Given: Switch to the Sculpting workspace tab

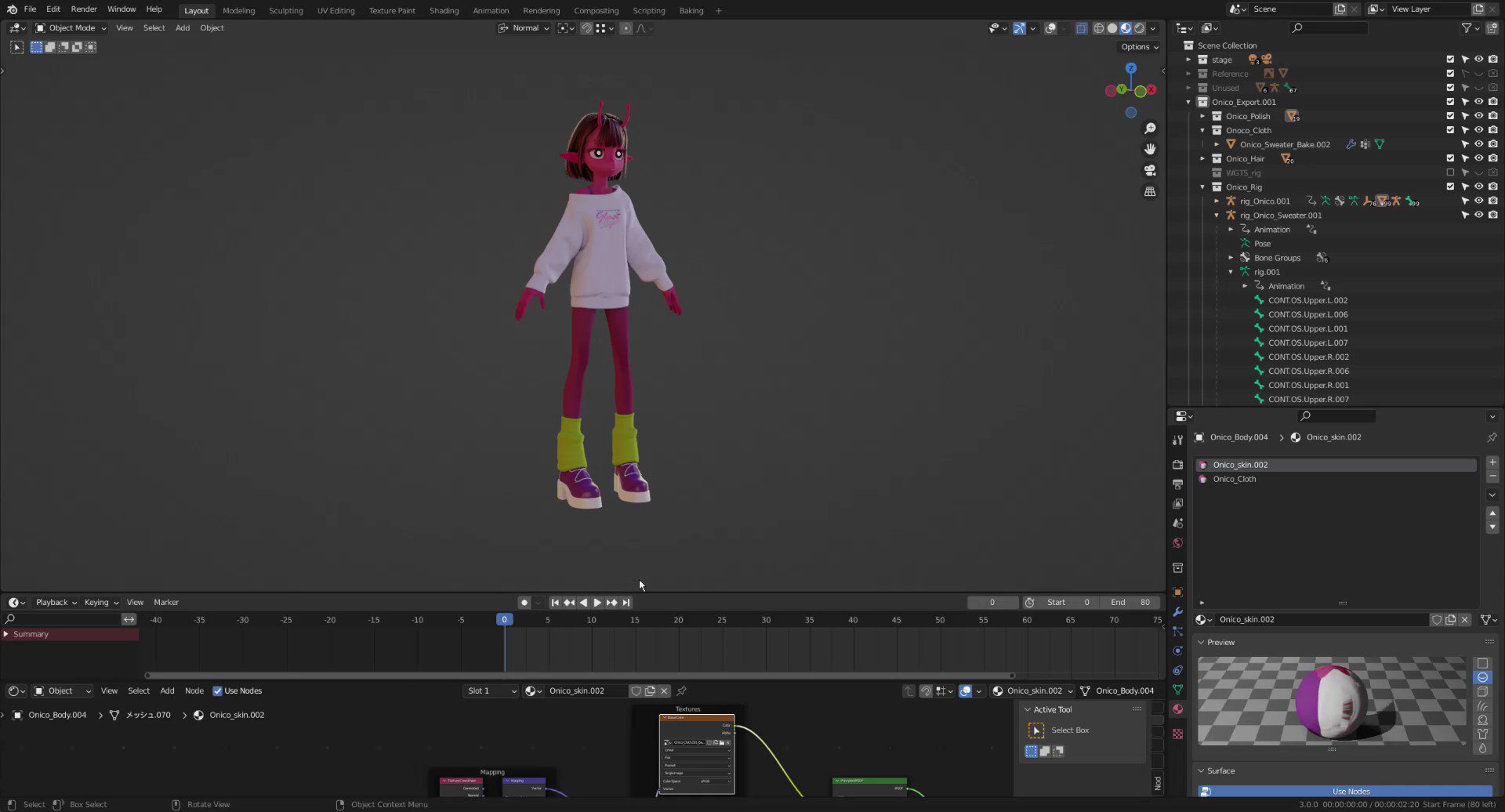Looking at the screenshot, I should tap(285, 11).
